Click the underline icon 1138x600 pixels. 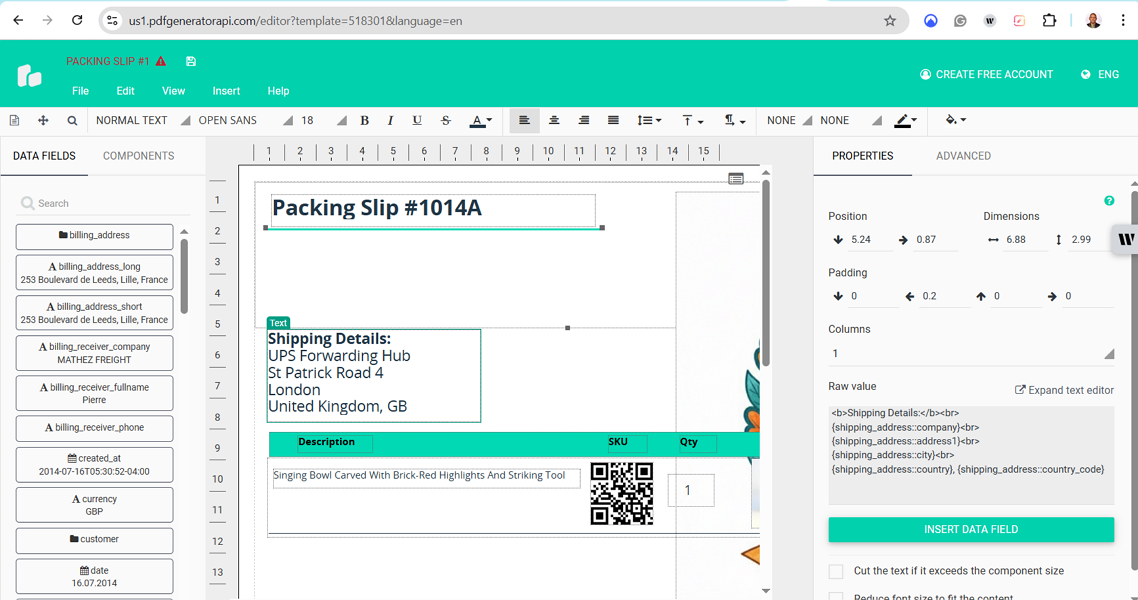click(x=417, y=120)
